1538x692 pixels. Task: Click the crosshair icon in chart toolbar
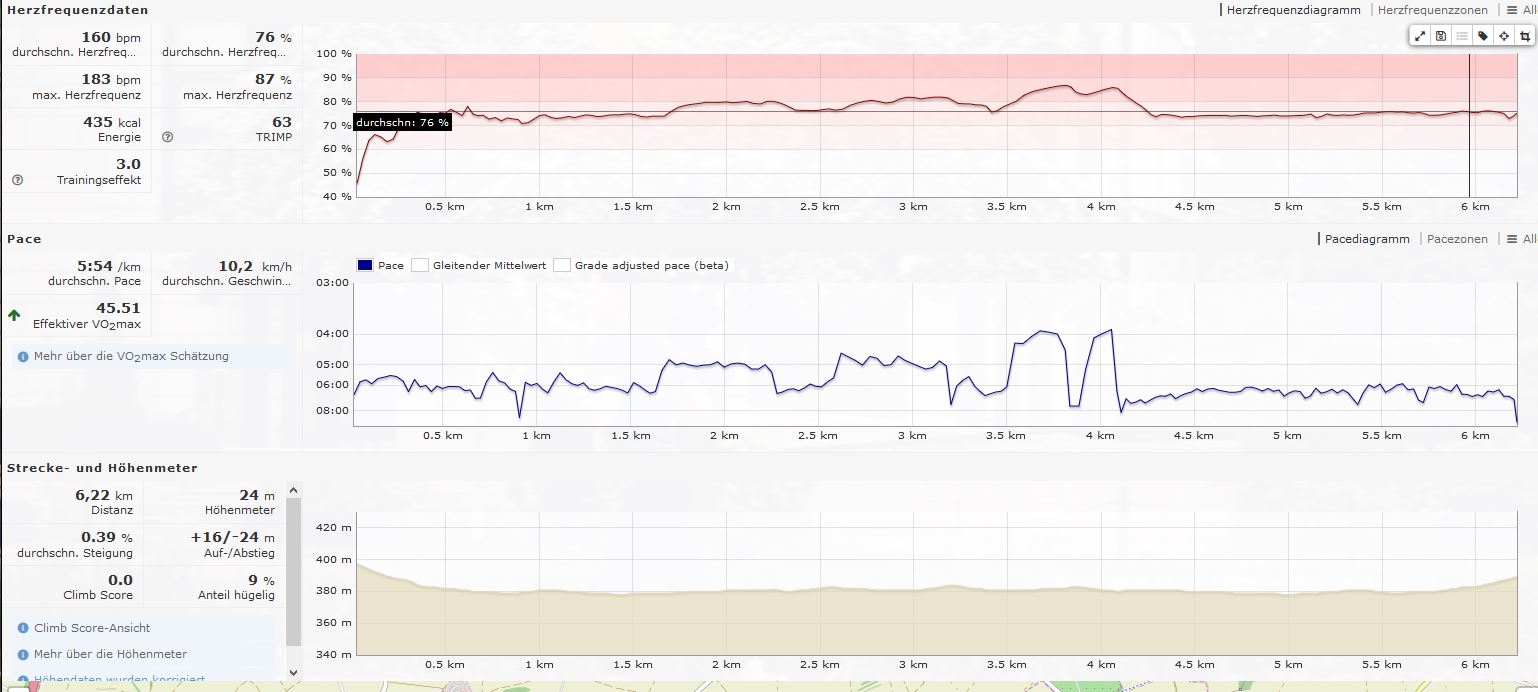(x=1504, y=36)
